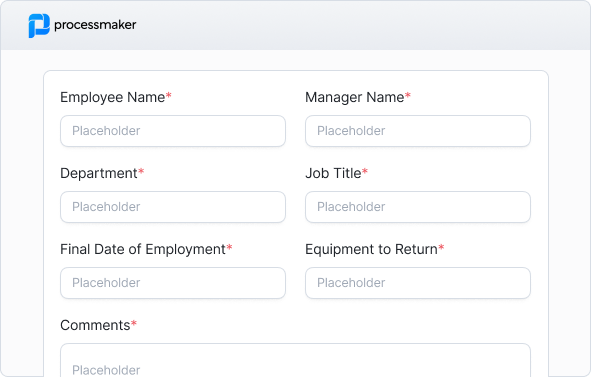Click the Department field label
The height and width of the screenshot is (377, 591).
99,174
